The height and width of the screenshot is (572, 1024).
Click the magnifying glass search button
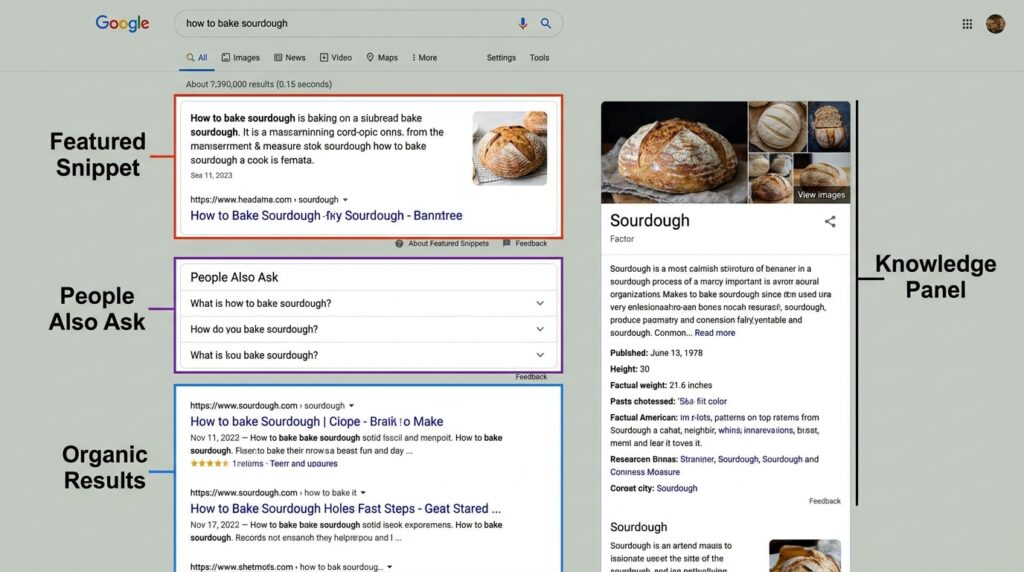coord(545,24)
